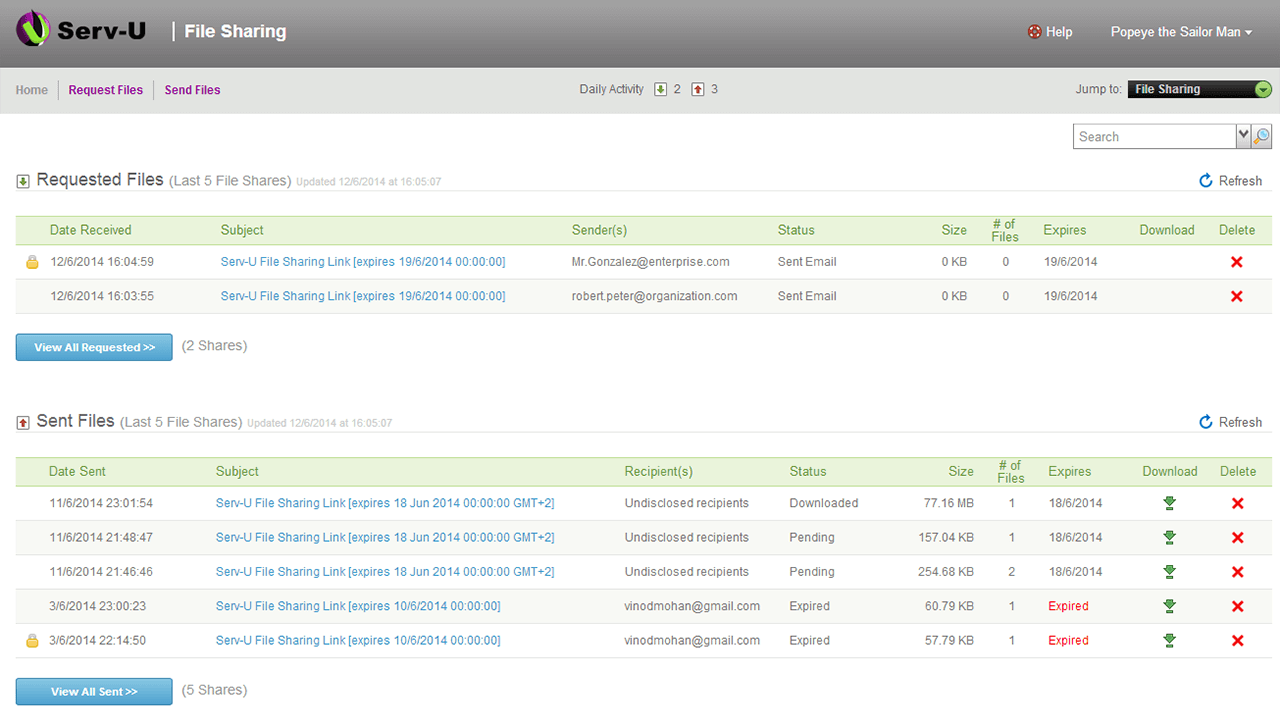Viewport: 1280px width, 724px height.
Task: Open the 11/6/2014 21:48:47 sent subject link
Action: [385, 537]
